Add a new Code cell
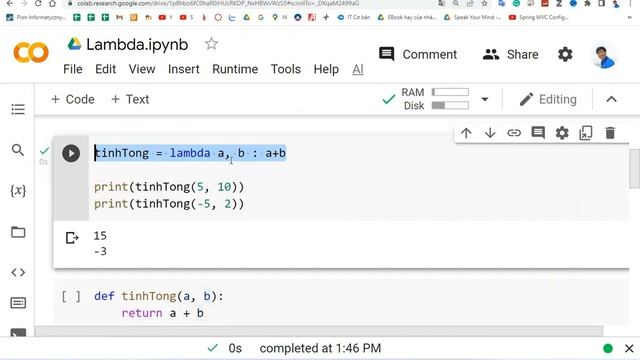 73,99
